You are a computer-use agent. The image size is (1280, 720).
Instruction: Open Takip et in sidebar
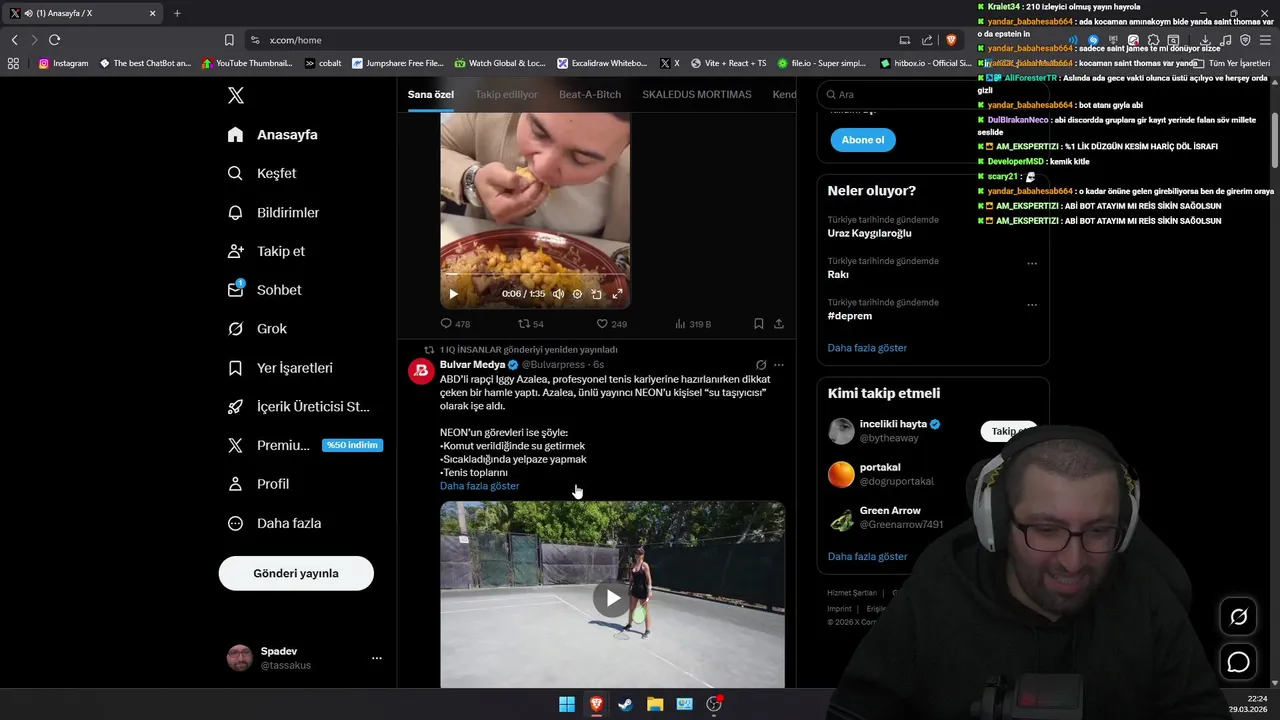(x=266, y=251)
